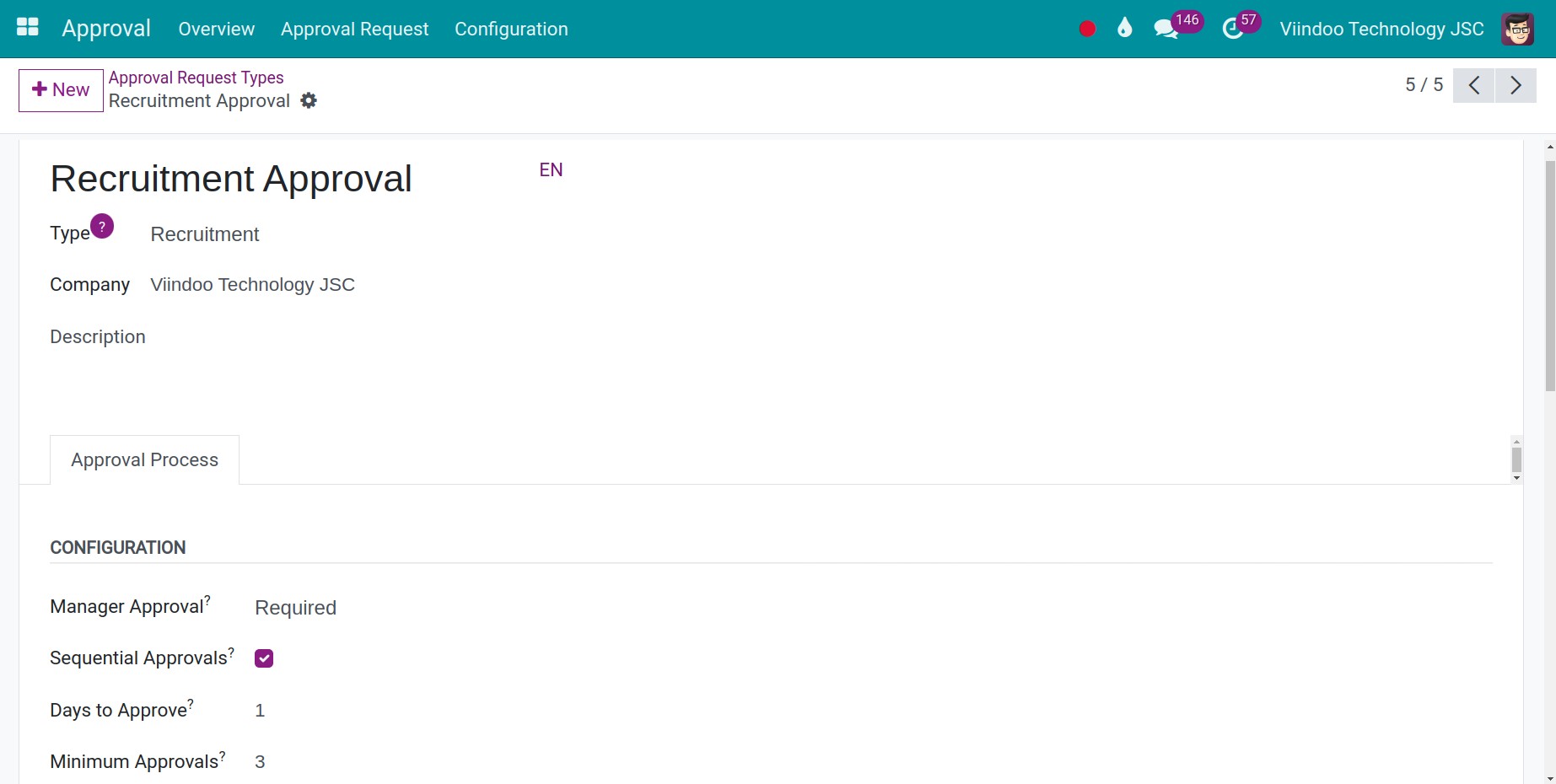Image resolution: width=1556 pixels, height=784 pixels.
Task: Click the CONFIGURATION section heading
Action: 118,548
